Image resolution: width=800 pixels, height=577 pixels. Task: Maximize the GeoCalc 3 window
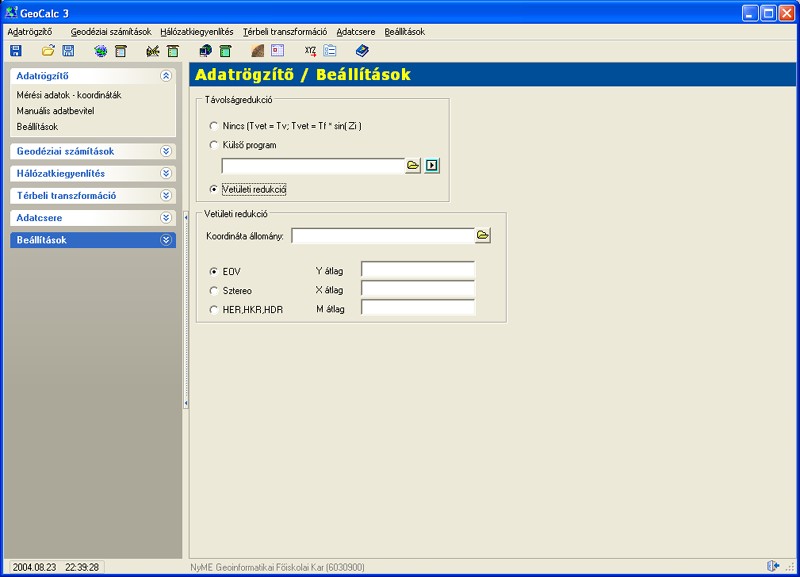(768, 13)
